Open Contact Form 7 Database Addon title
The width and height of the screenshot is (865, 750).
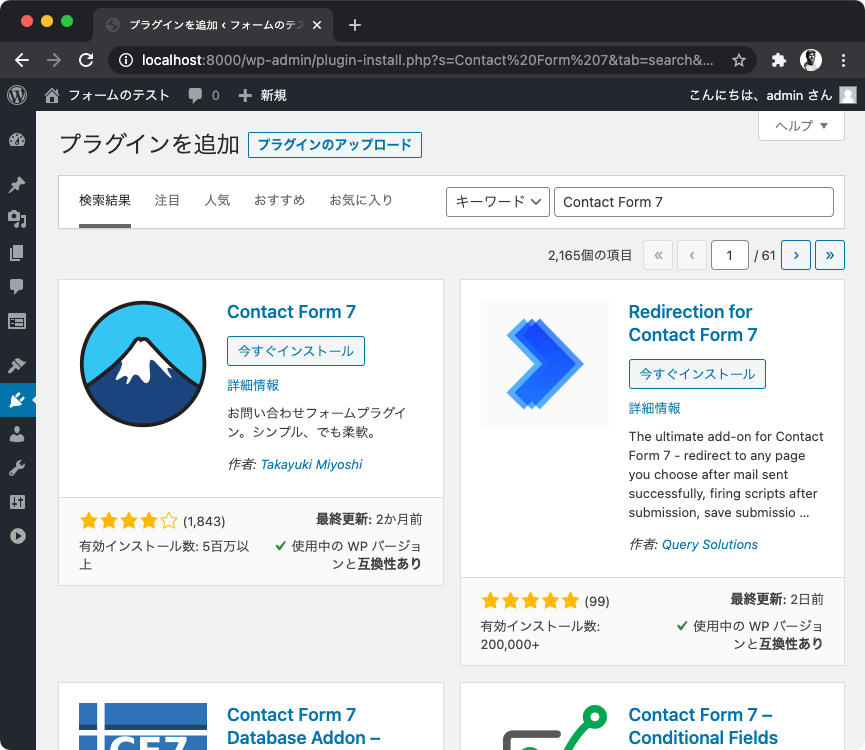(x=303, y=726)
